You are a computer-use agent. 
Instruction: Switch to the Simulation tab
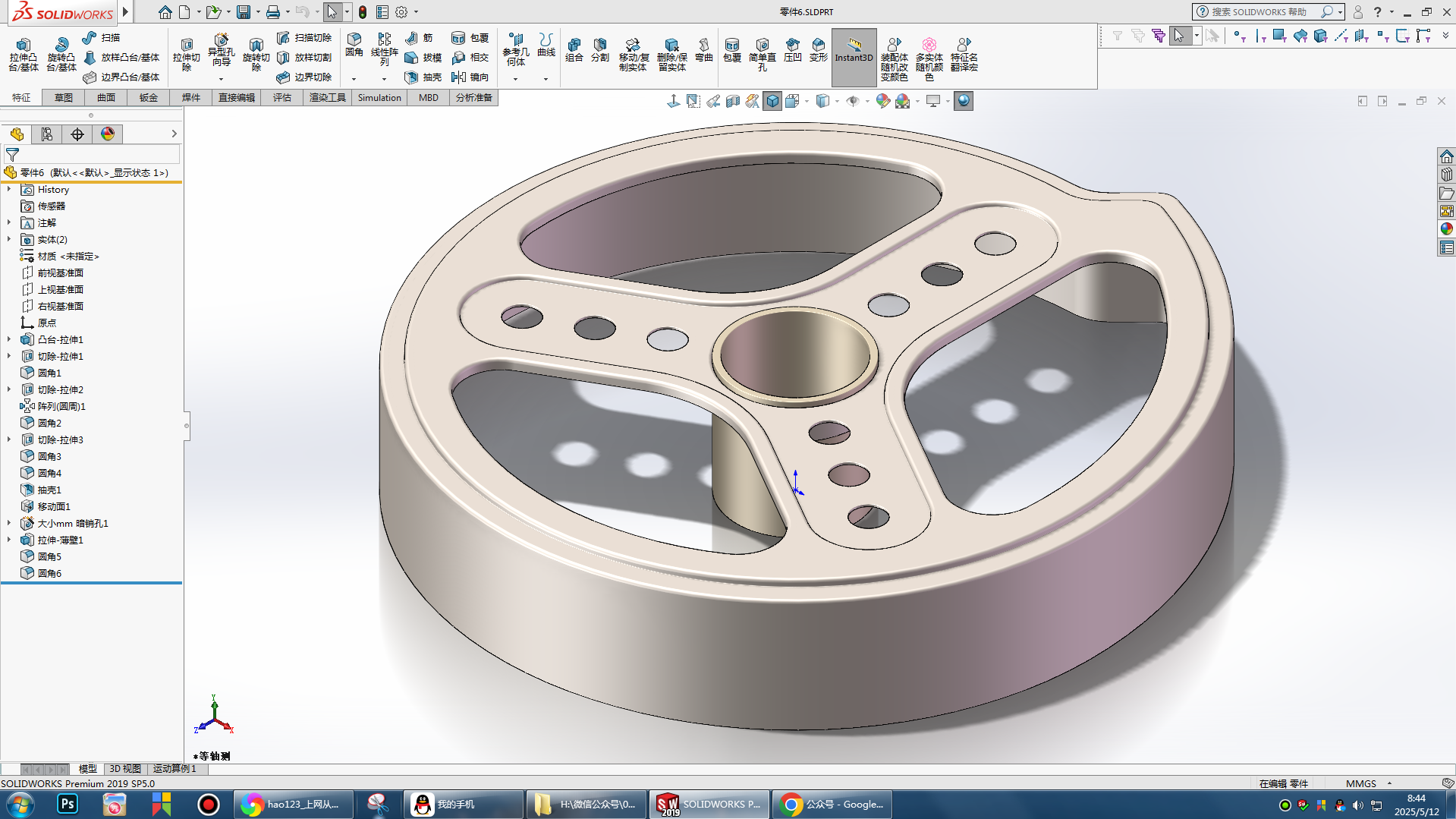click(379, 97)
